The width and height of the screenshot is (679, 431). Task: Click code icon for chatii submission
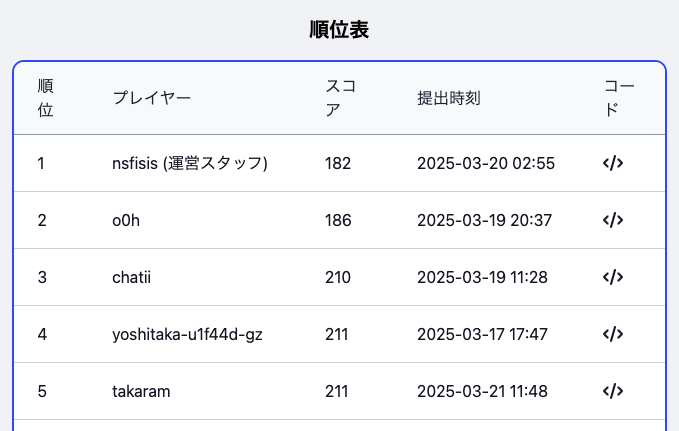[x=613, y=277]
